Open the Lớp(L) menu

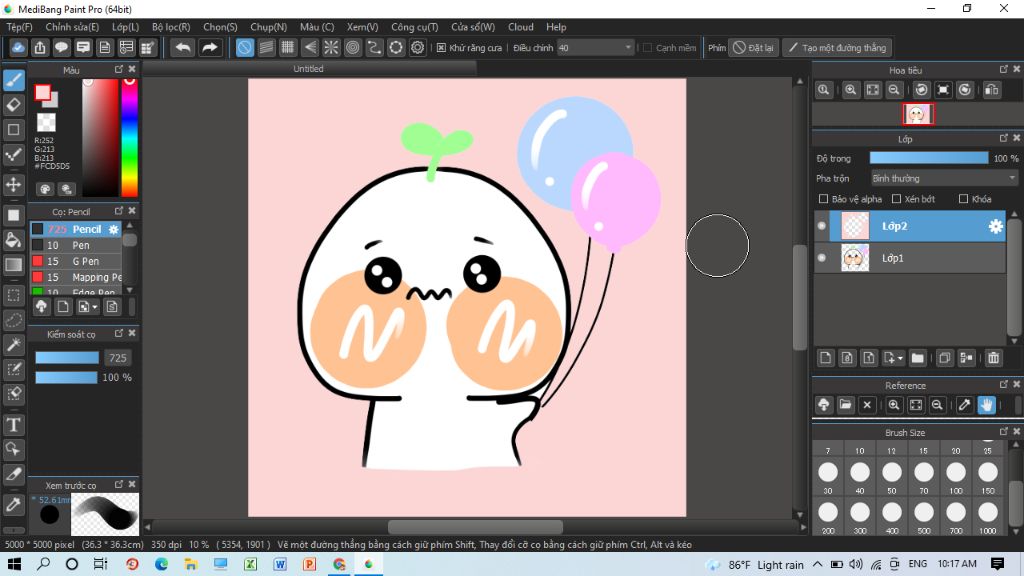125,27
